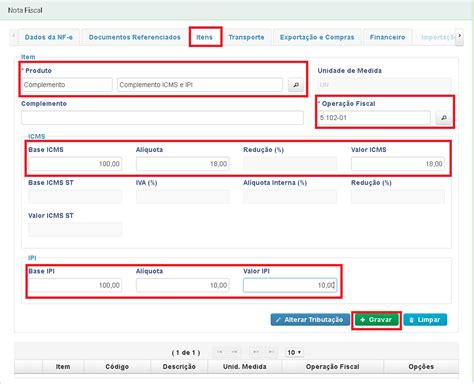Click the Opções column header

(421, 367)
